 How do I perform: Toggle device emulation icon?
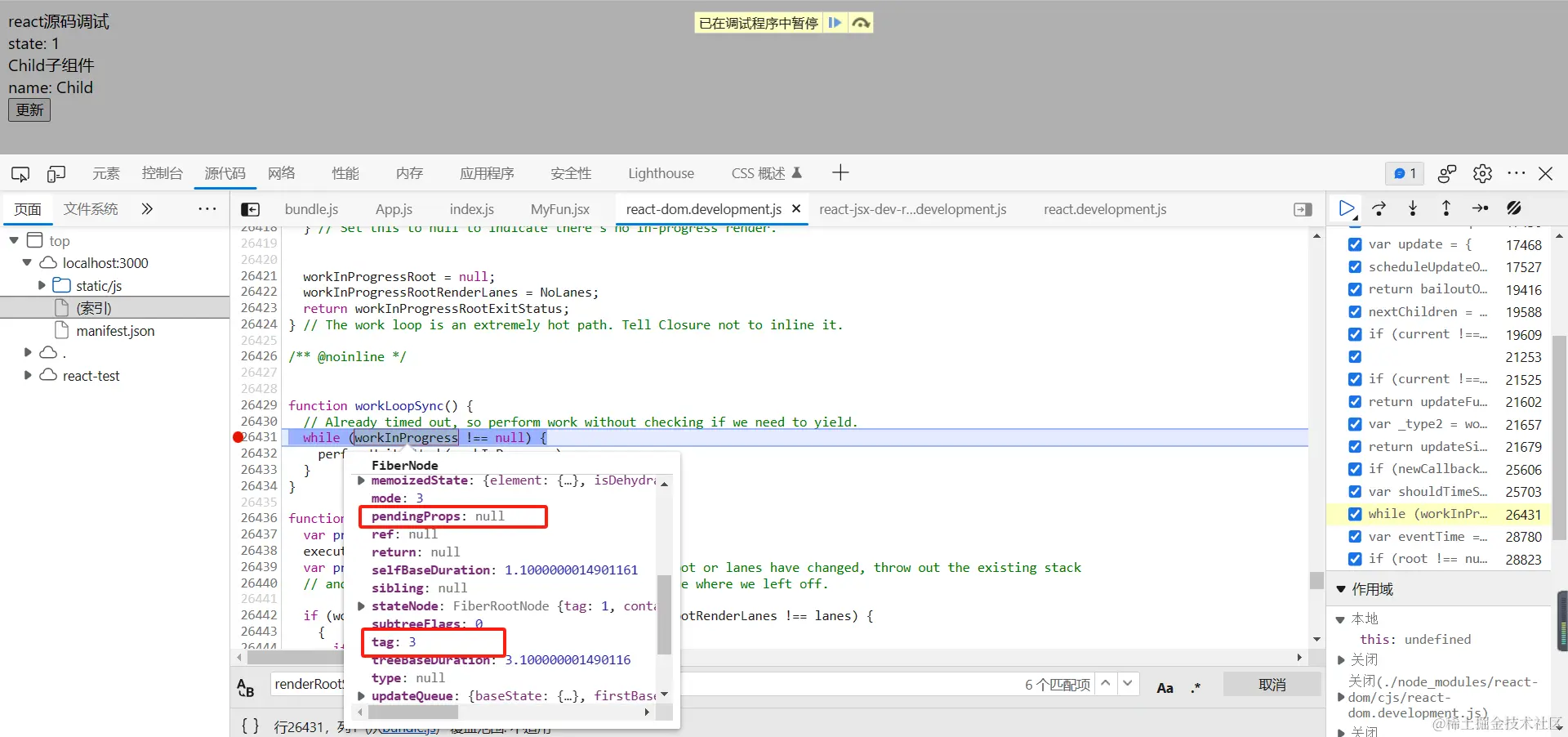tap(56, 173)
